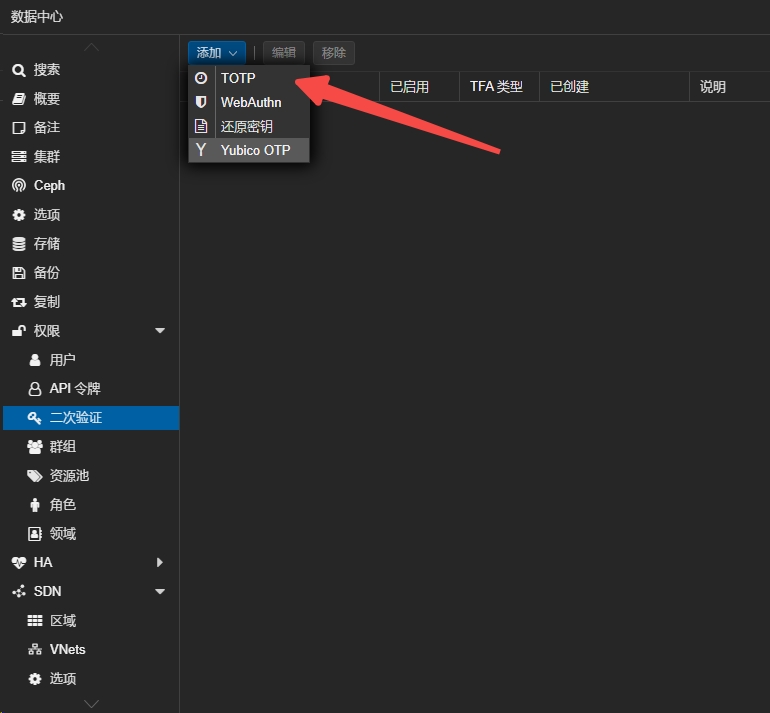This screenshot has height=713, width=770.
Task: Click the Ceph logo icon
Action: pos(19,186)
